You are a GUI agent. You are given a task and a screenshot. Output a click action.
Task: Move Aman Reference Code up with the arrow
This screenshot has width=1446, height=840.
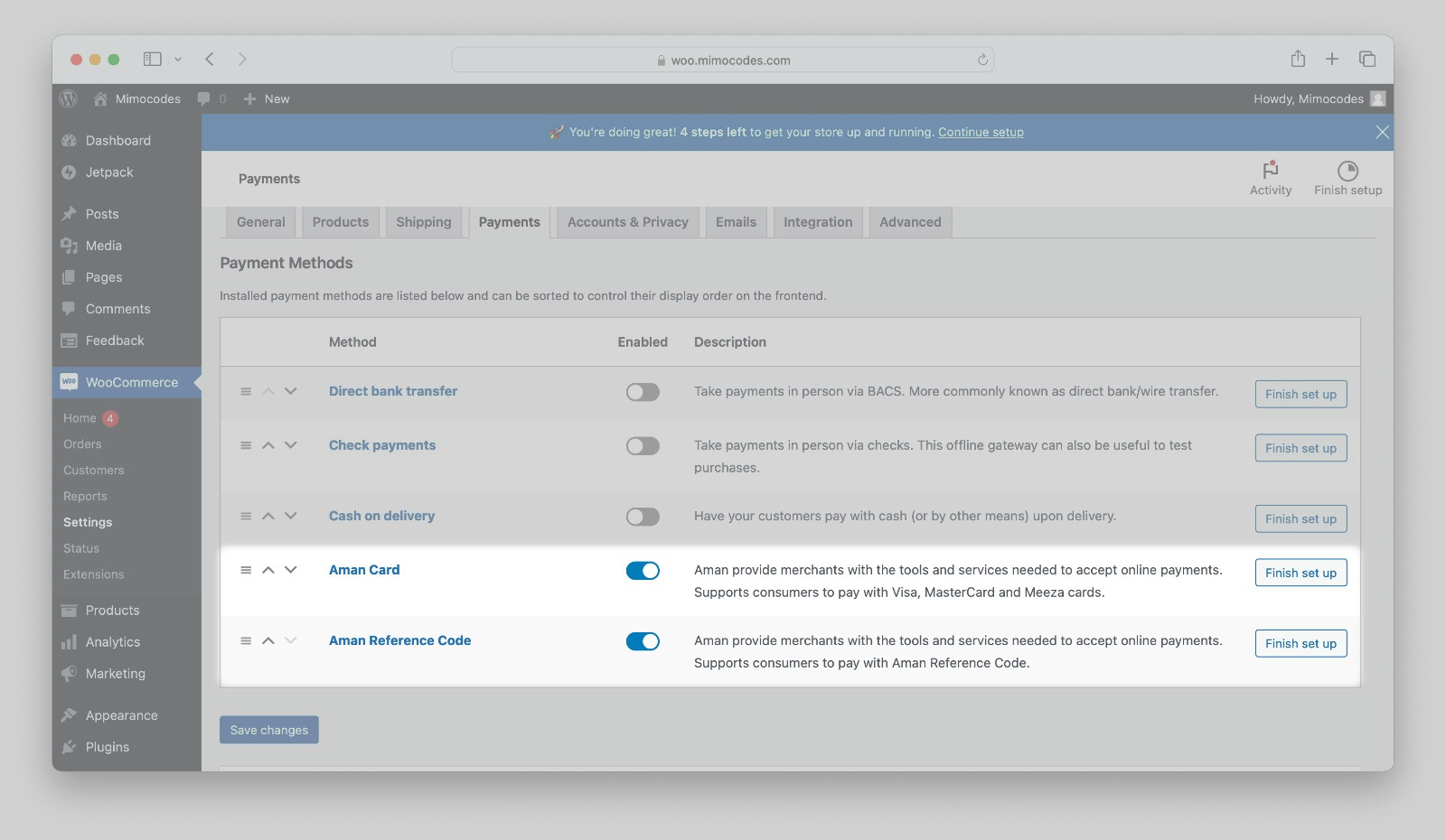click(268, 640)
